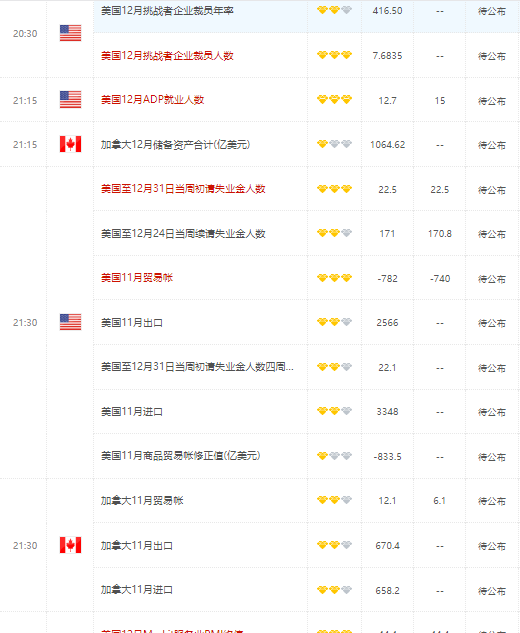Click the 21:30 time beside the Canada flag
This screenshot has height=633, width=520.
pyautogui.click(x=25, y=546)
